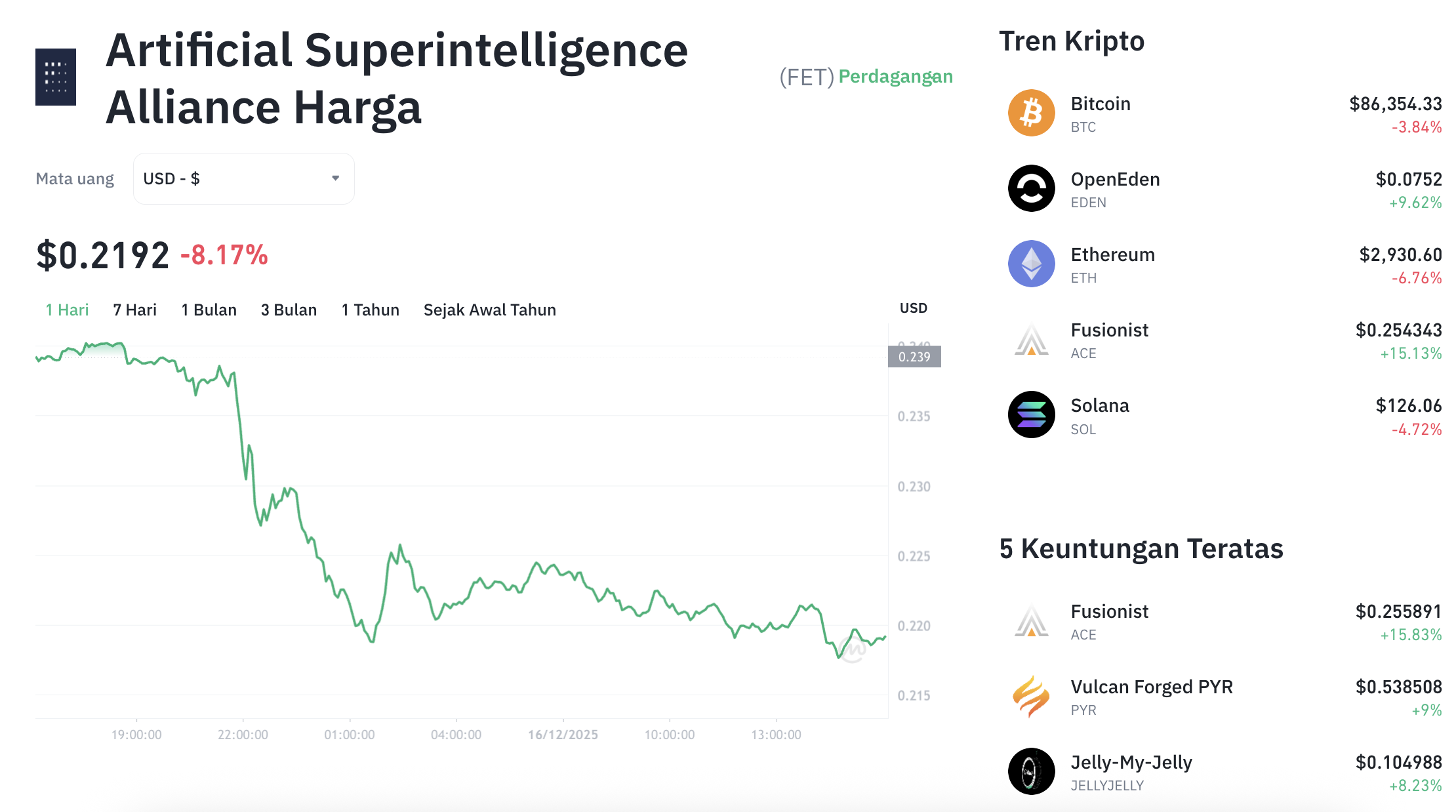Click the Jelly-My-Jelly token icon
Screen dimensions: 1456x812
pyautogui.click(x=1031, y=771)
